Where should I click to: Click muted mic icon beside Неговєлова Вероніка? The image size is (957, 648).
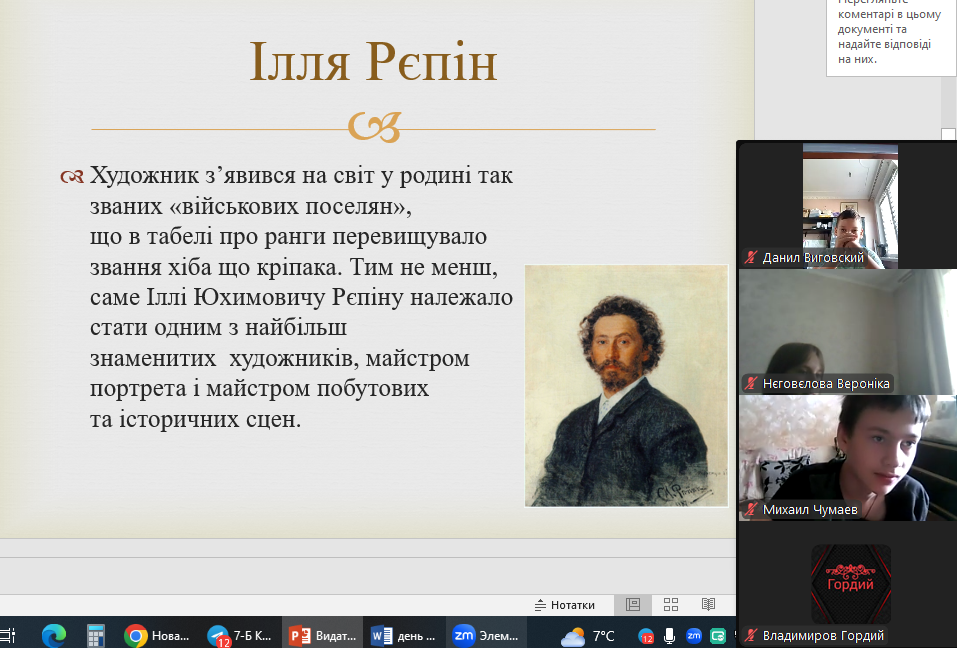pyautogui.click(x=751, y=384)
